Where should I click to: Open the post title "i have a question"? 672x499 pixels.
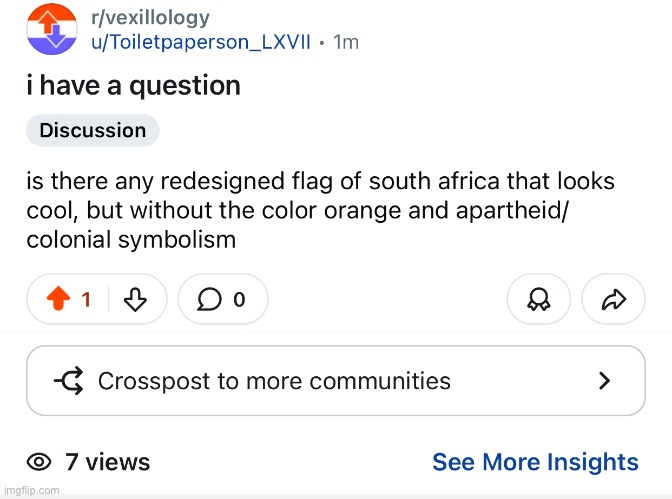coord(134,85)
